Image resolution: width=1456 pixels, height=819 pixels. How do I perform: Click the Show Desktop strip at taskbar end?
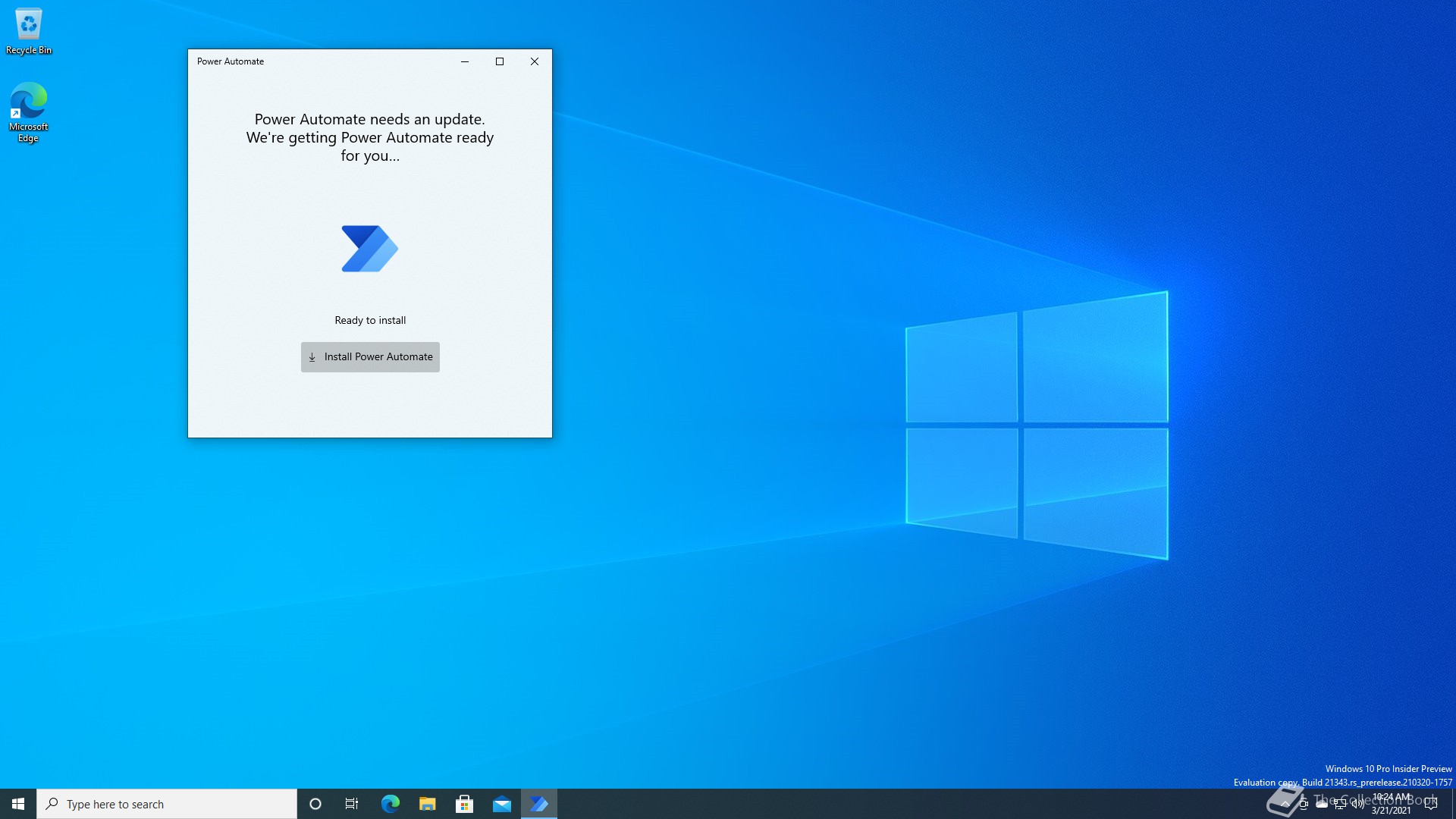tap(1453, 804)
